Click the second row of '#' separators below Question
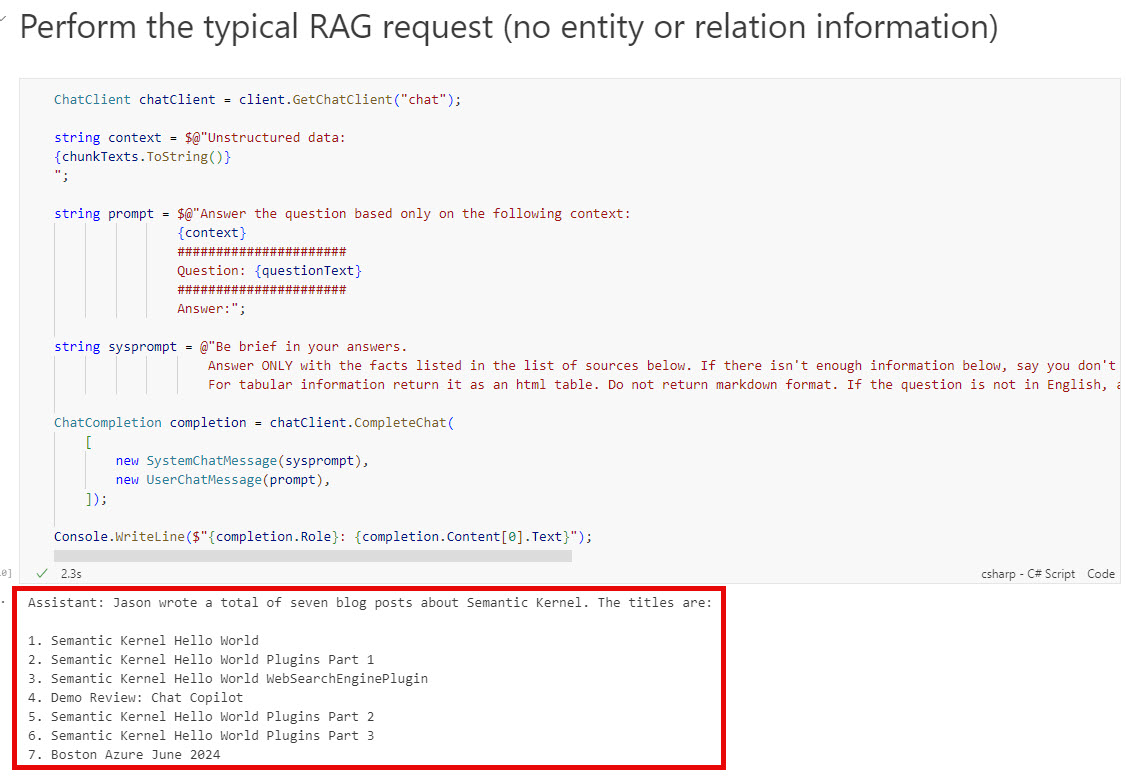The width and height of the screenshot is (1126, 776). click(x=261, y=290)
